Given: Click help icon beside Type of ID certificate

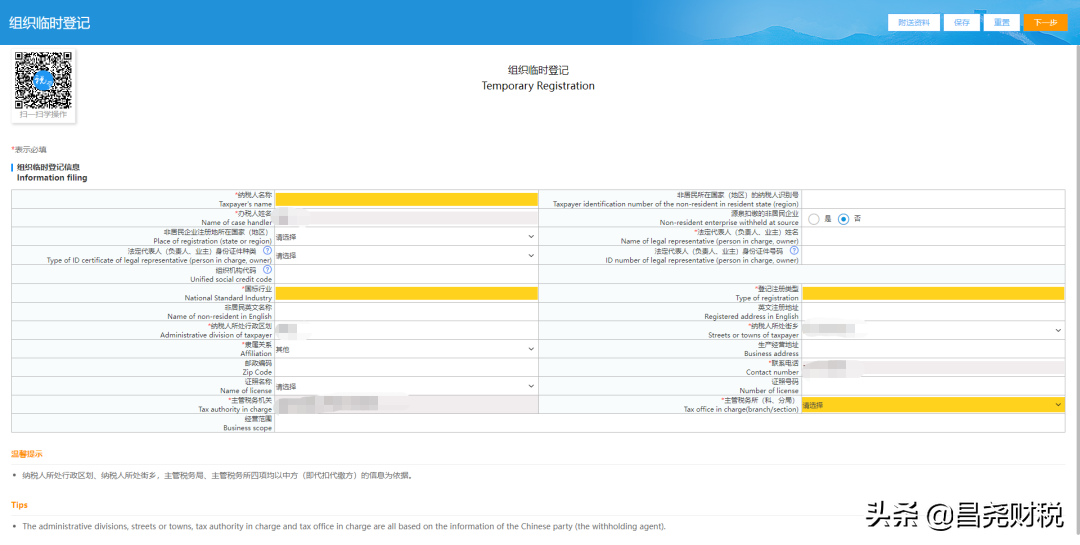Looking at the screenshot, I should (267, 250).
